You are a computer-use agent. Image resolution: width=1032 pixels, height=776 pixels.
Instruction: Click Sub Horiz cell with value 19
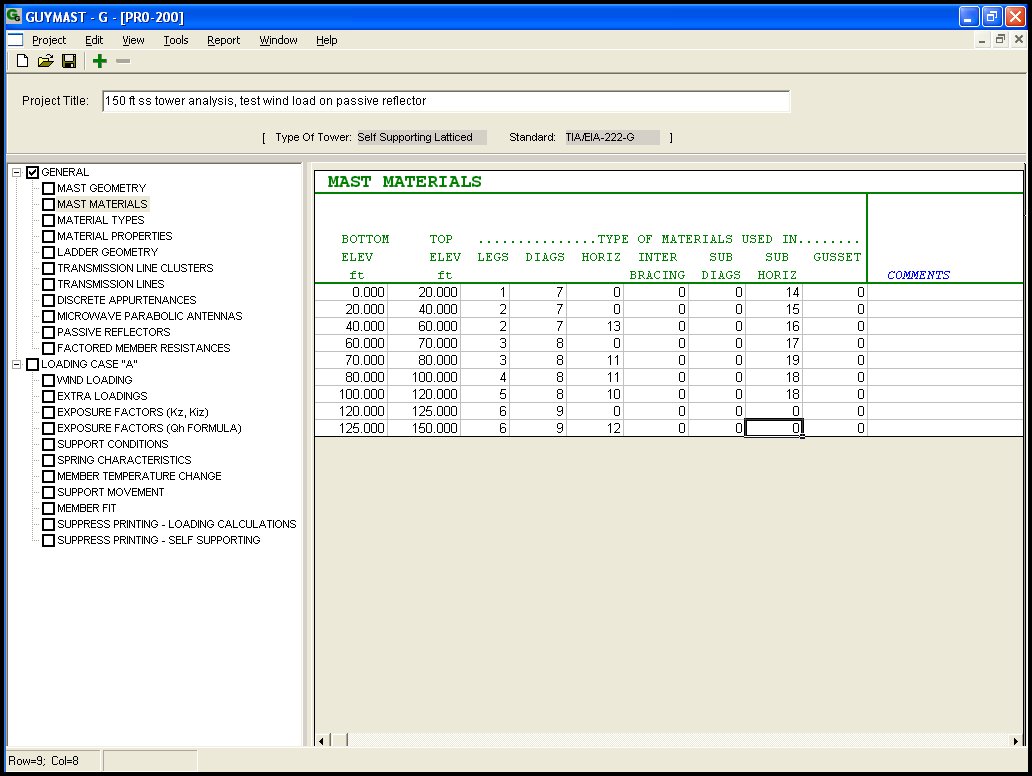click(x=774, y=361)
